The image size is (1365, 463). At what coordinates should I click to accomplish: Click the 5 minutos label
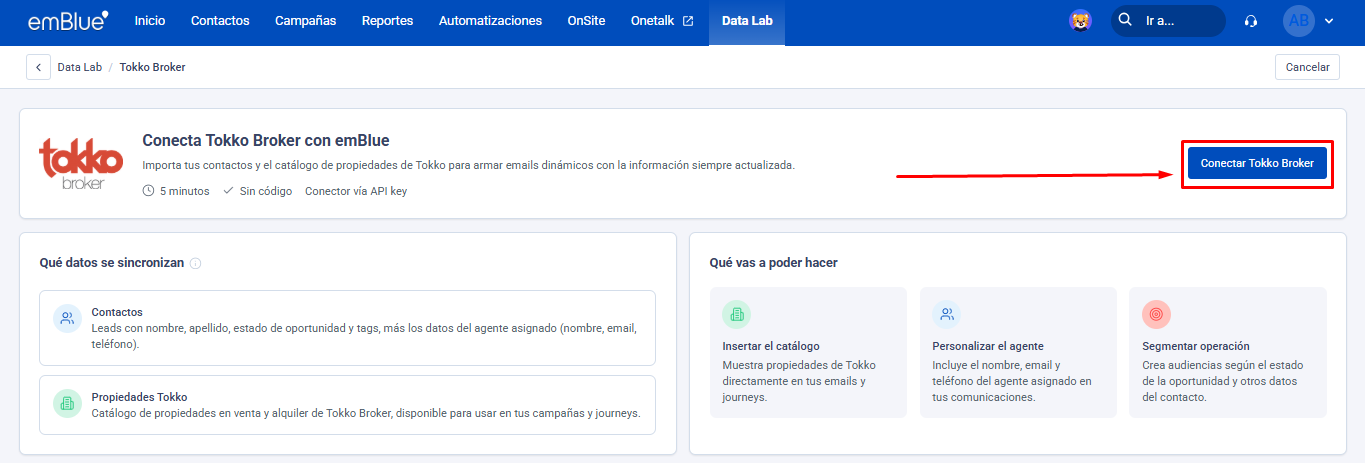click(185, 191)
